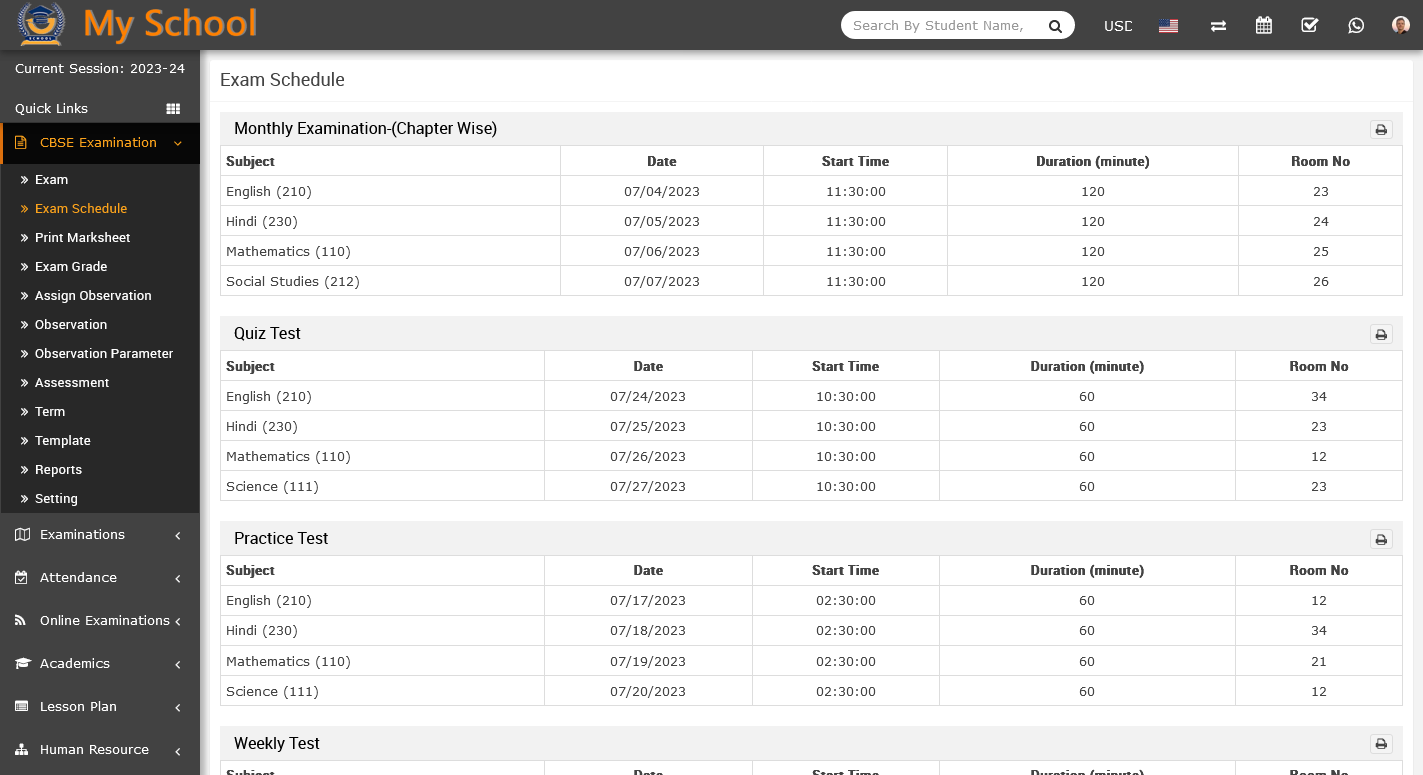Image resolution: width=1423 pixels, height=775 pixels.
Task: Open Print Marksheet submenu item
Action: click(x=82, y=238)
